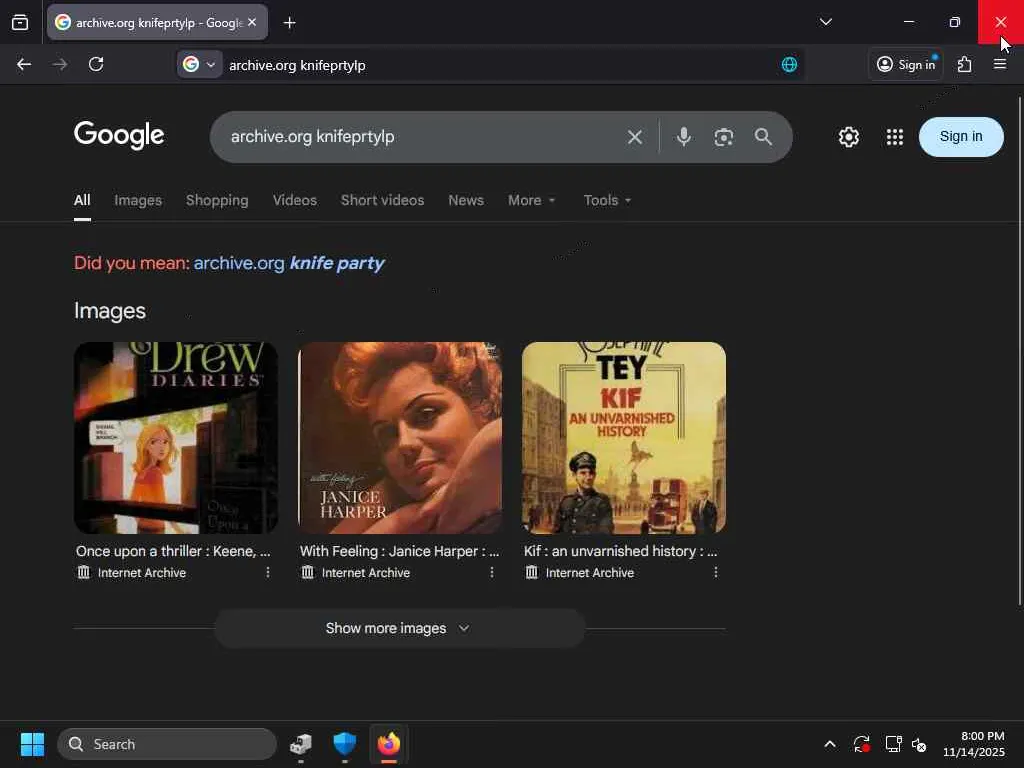The width and height of the screenshot is (1024, 768).
Task: Open the search engine selector in address bar
Action: (199, 64)
